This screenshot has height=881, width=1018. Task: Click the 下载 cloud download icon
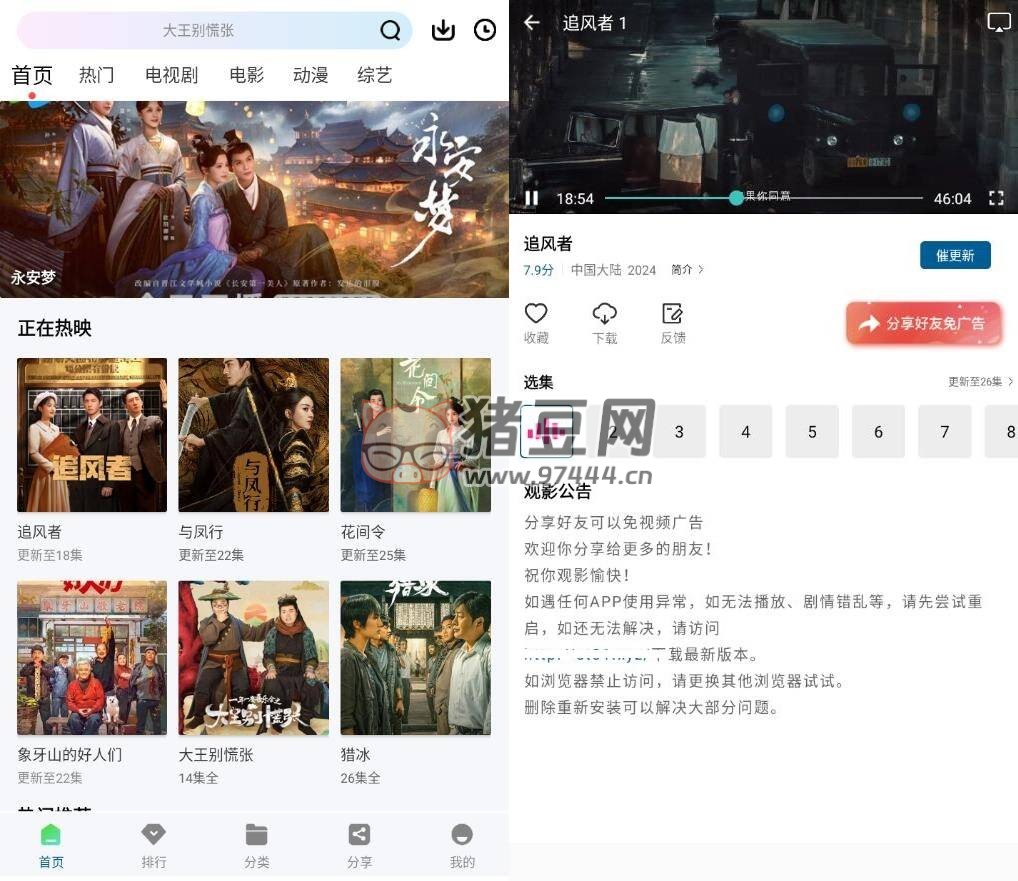[604, 314]
